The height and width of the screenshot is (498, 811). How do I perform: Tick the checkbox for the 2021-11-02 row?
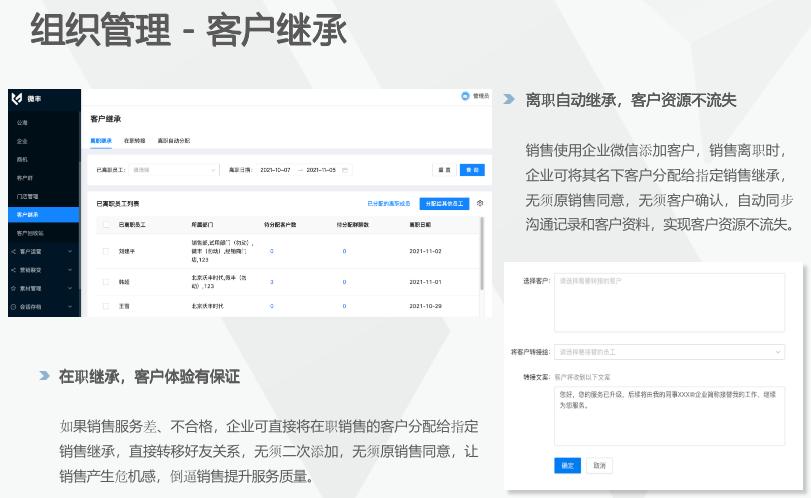coord(106,251)
